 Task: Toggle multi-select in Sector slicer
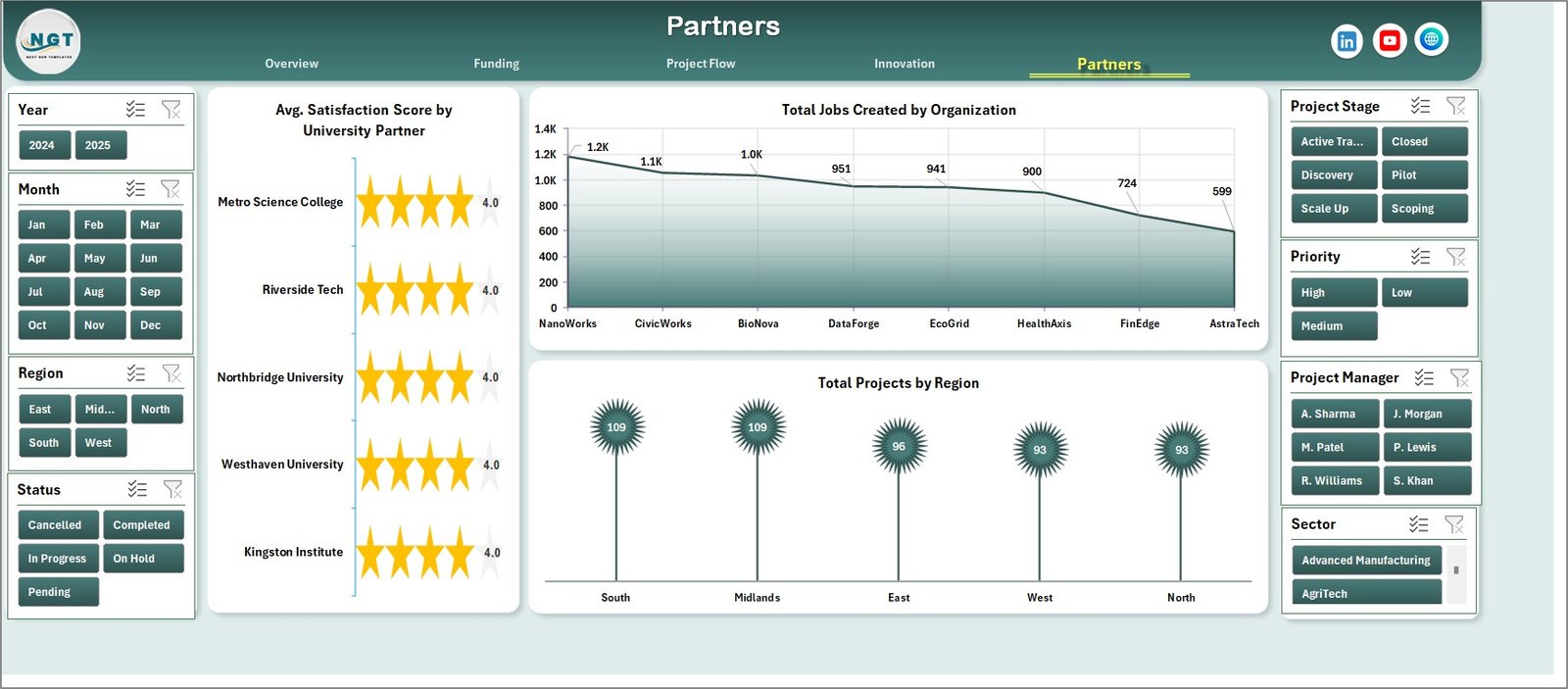point(1419,524)
